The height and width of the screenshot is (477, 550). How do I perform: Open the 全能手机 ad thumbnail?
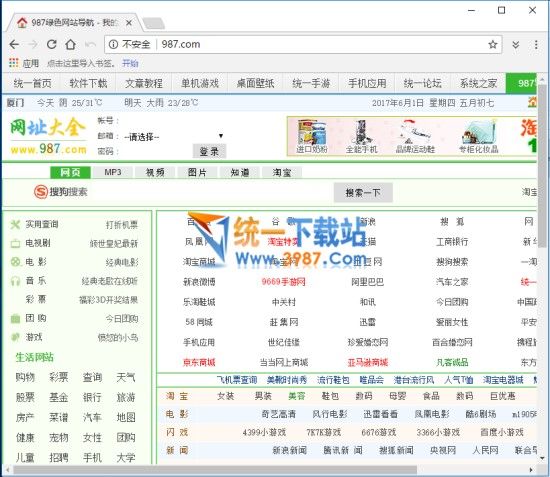pyautogui.click(x=362, y=137)
